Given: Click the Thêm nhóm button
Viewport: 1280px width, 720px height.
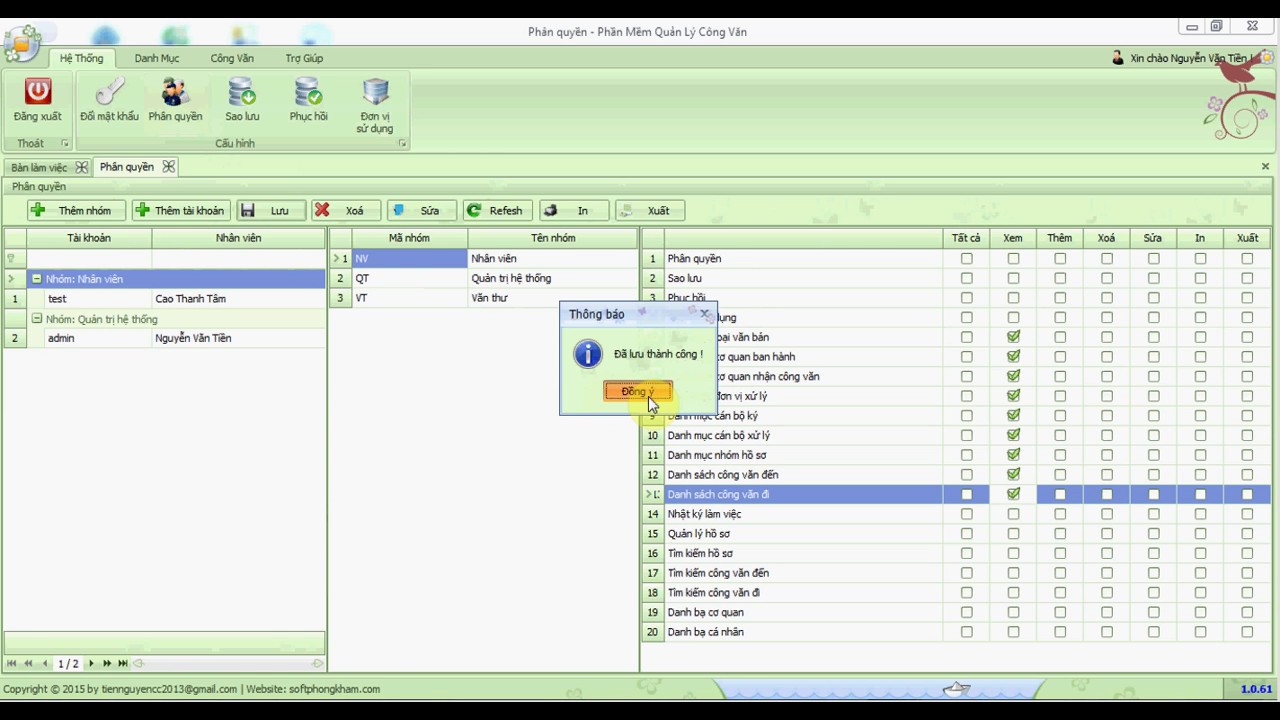Looking at the screenshot, I should point(76,210).
